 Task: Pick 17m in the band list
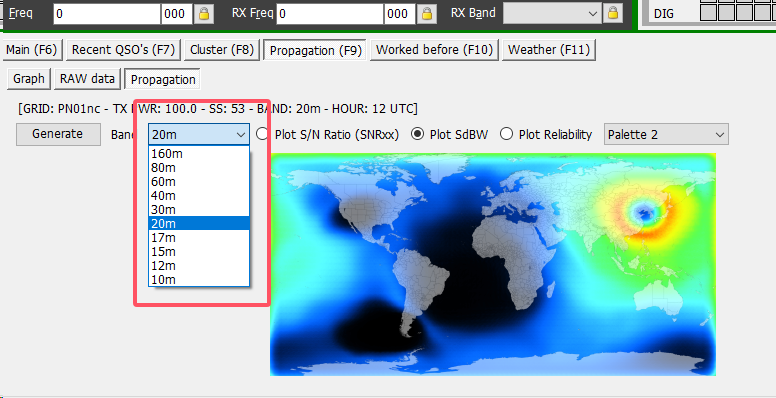[x=198, y=238]
